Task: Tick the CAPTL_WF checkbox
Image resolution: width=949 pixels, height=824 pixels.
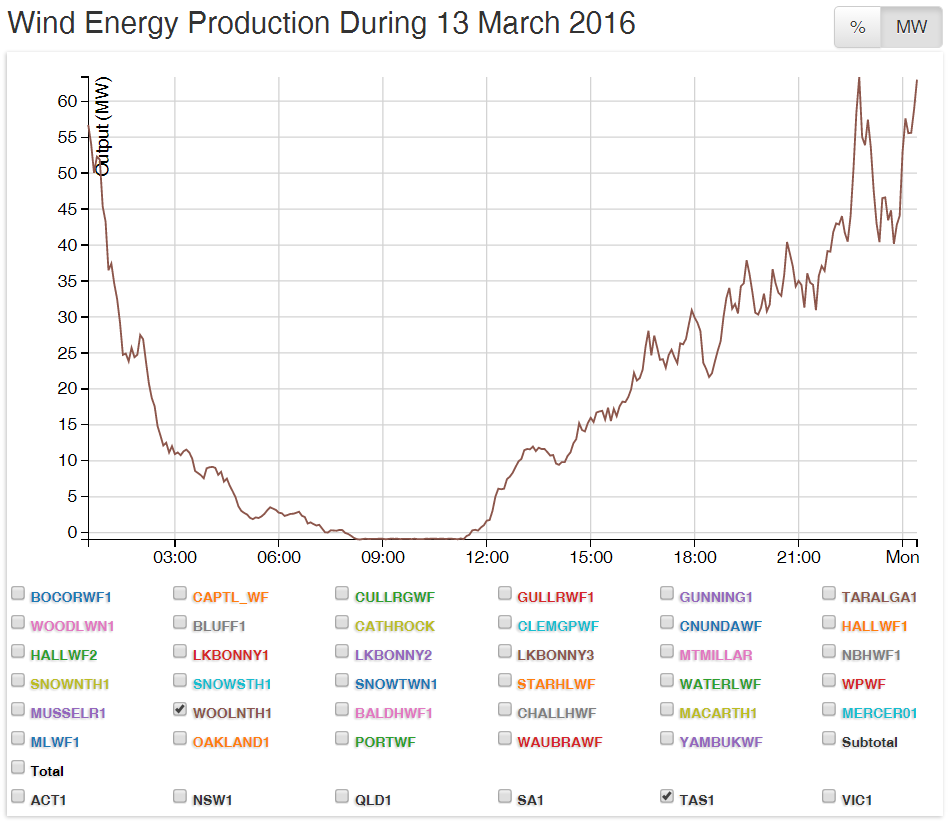Action: point(180,593)
